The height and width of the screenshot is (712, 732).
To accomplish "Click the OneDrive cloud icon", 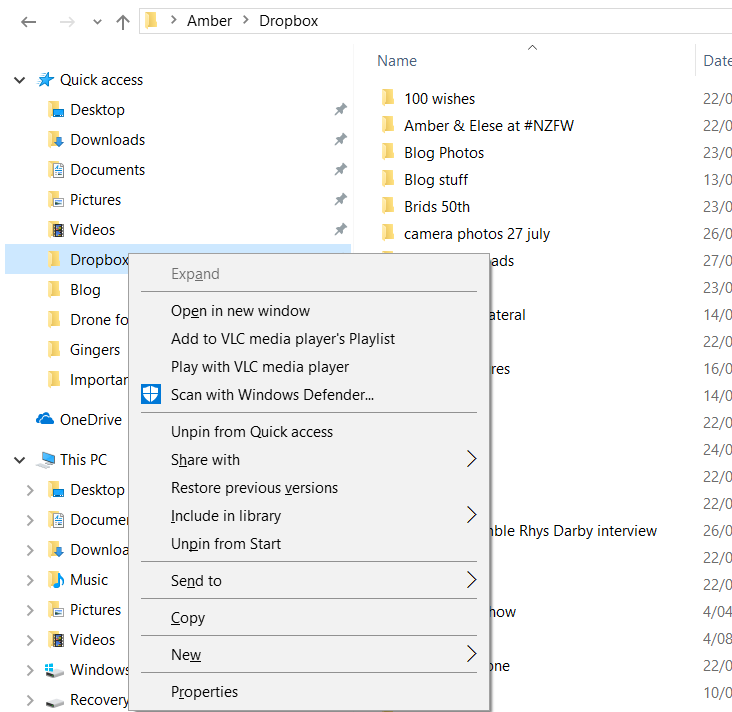I will point(45,418).
